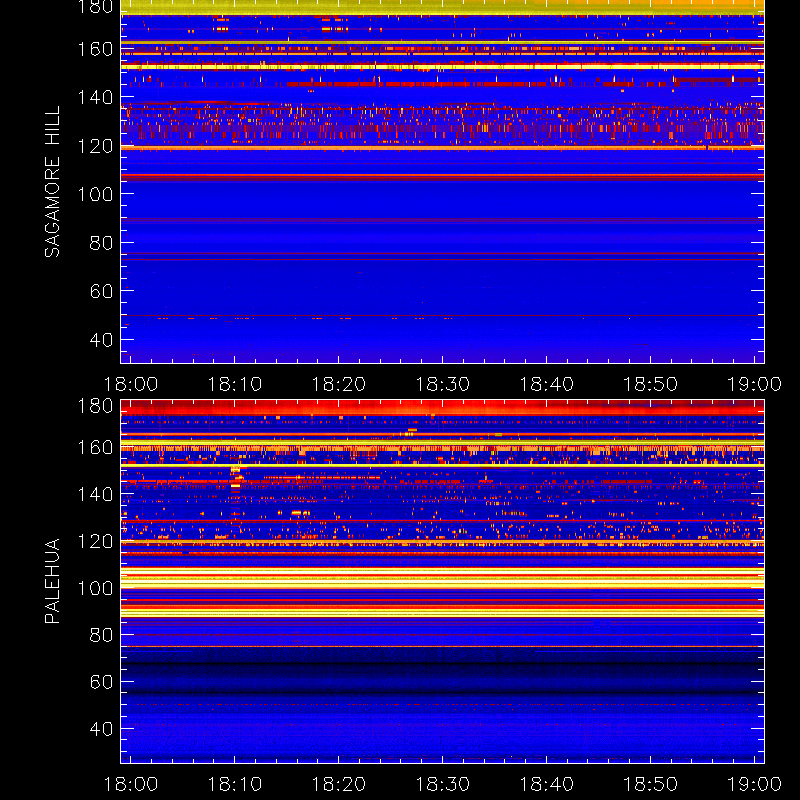The width and height of the screenshot is (800, 800).
Task: Click the 18:30 time label under the Sagamore Hill plot
Action: (x=442, y=384)
